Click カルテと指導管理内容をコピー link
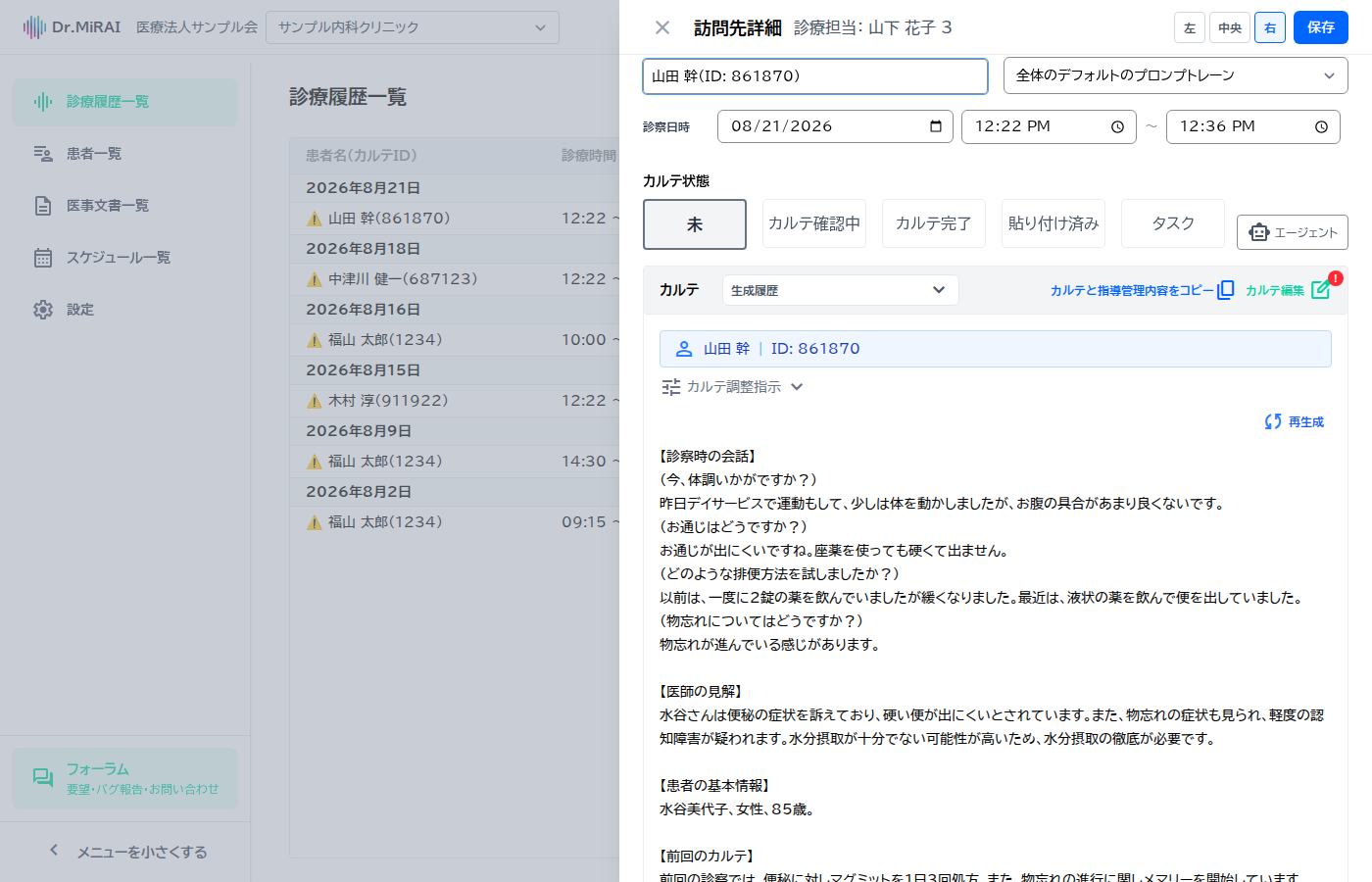 coord(1132,290)
